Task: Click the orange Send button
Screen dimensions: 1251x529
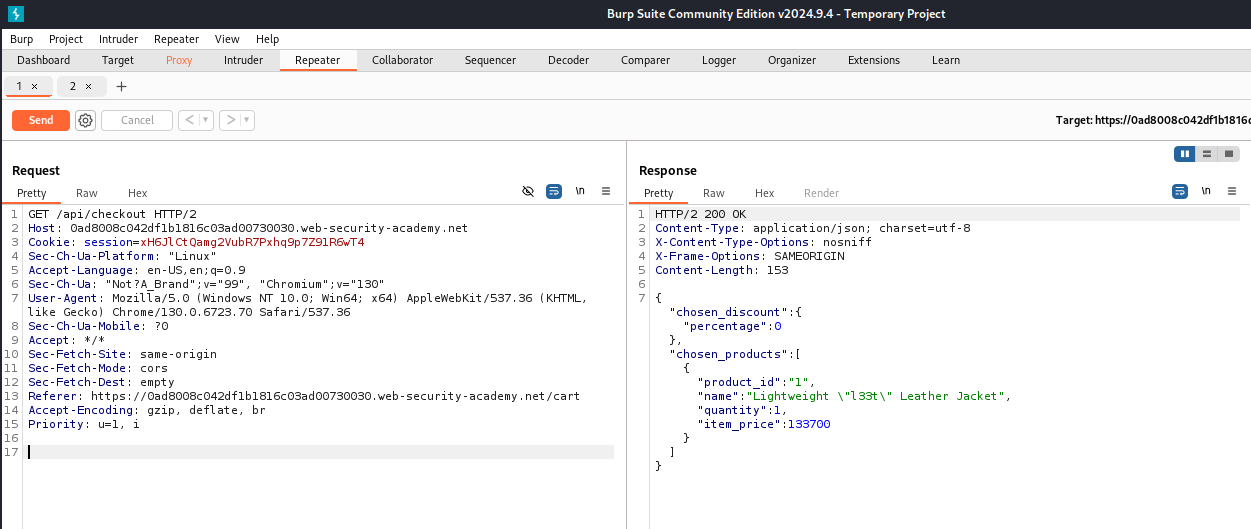Action: click(x=41, y=120)
